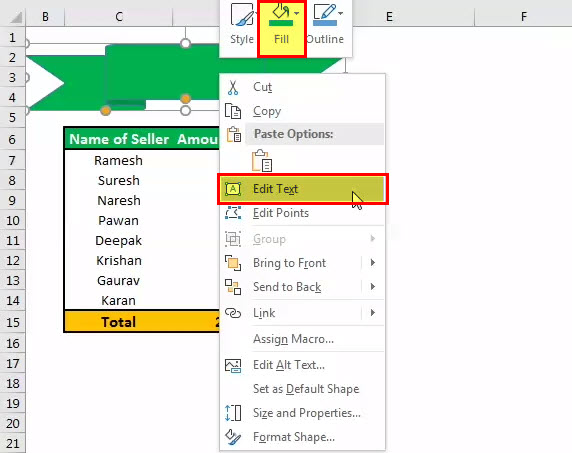Viewport: 572px width, 453px height.
Task: Click the cell containing Naresh
Action: [x=118, y=201]
